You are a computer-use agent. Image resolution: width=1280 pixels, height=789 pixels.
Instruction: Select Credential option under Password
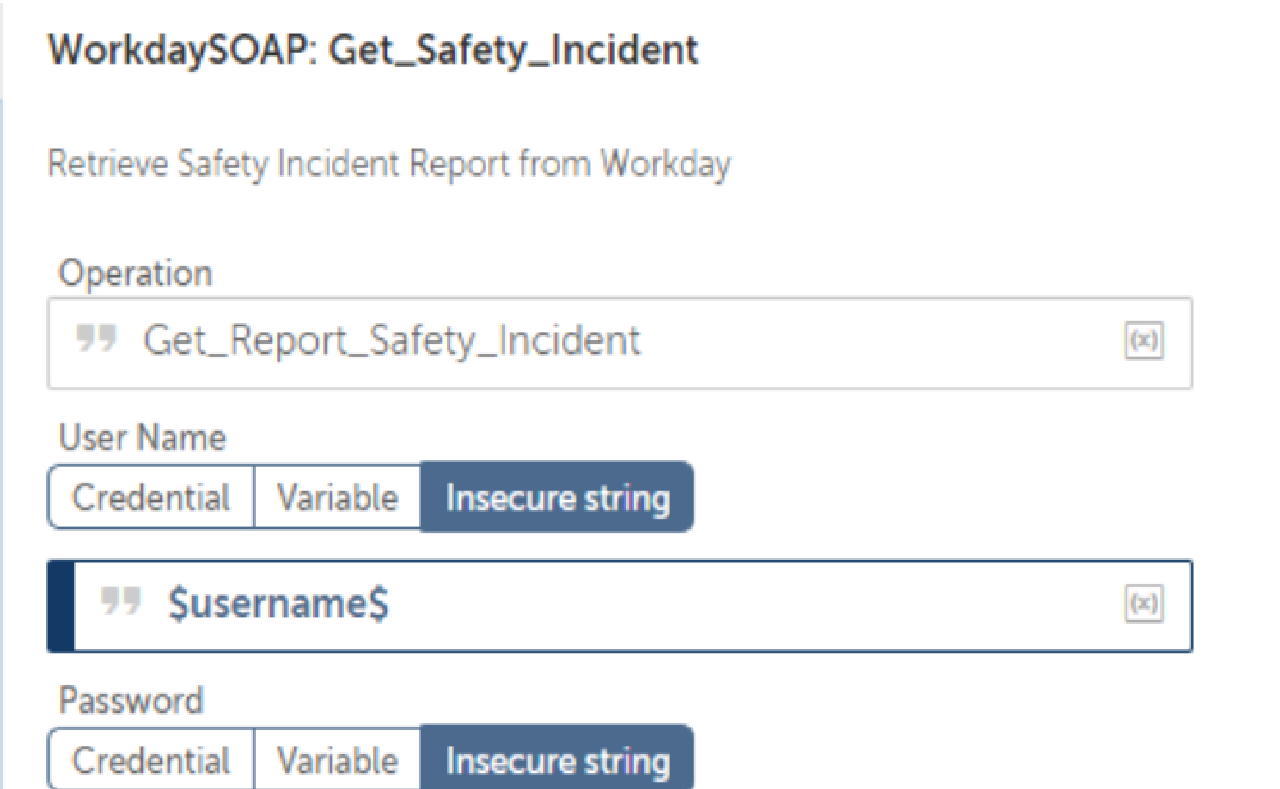tap(151, 761)
